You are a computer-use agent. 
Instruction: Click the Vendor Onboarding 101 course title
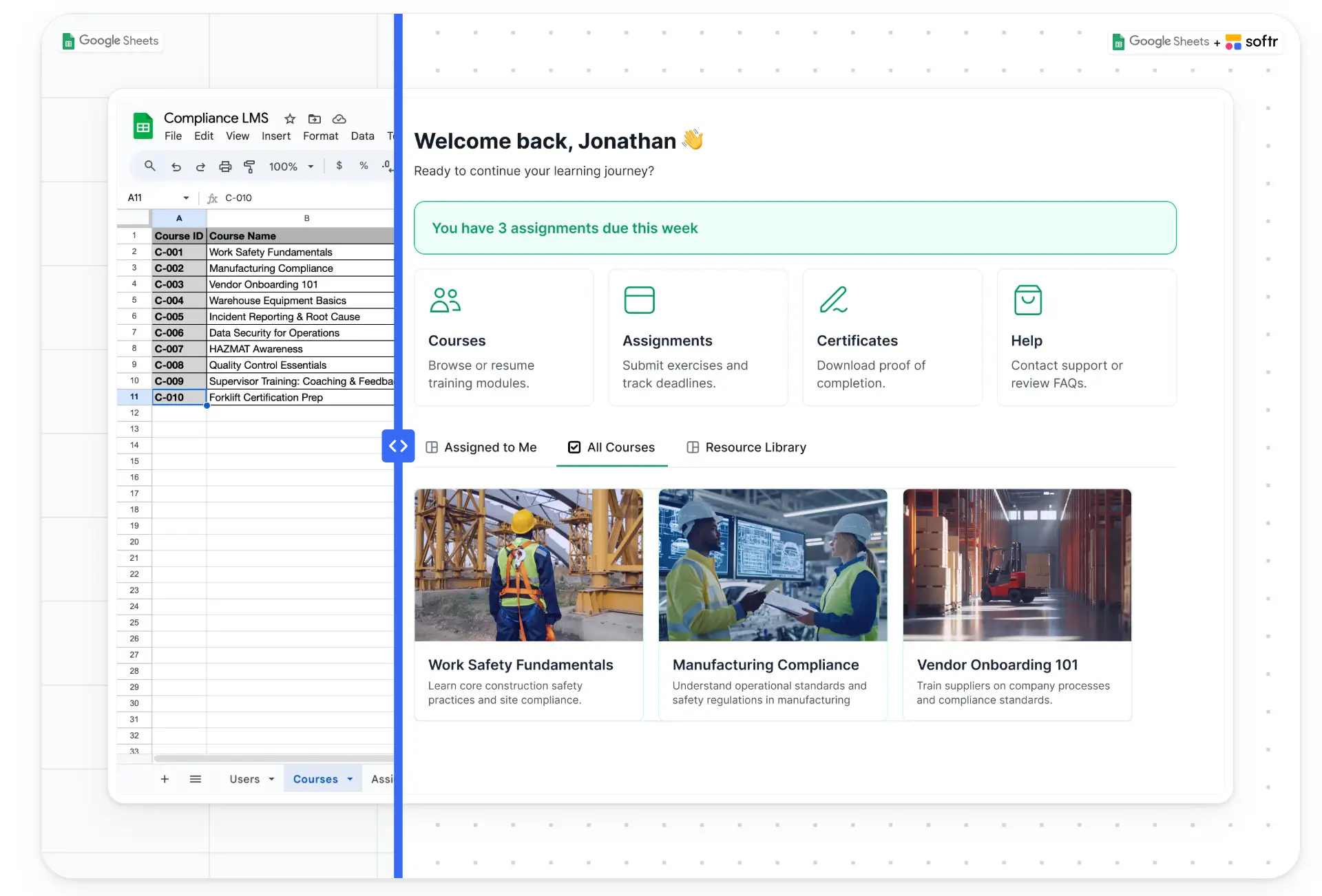coord(997,665)
